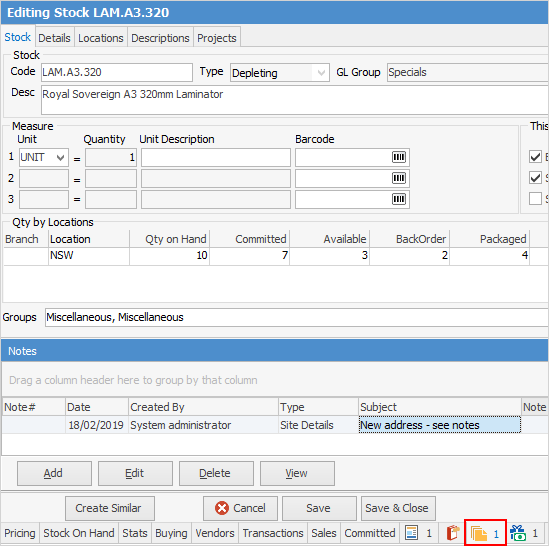Open the Descriptions tab
This screenshot has width=549, height=546.
click(x=160, y=38)
